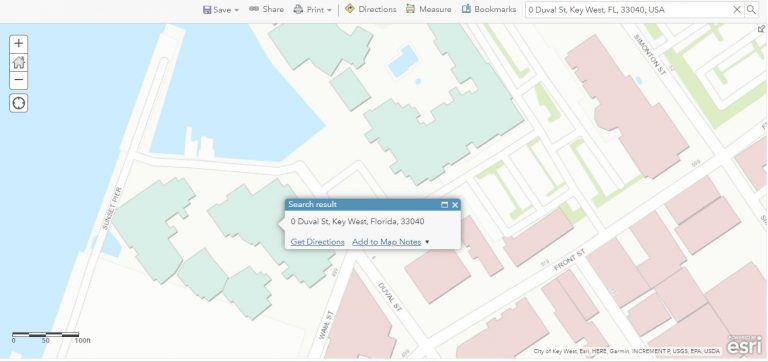Close the Search result popup
Viewport: 768px width, 362px height.
(455, 205)
